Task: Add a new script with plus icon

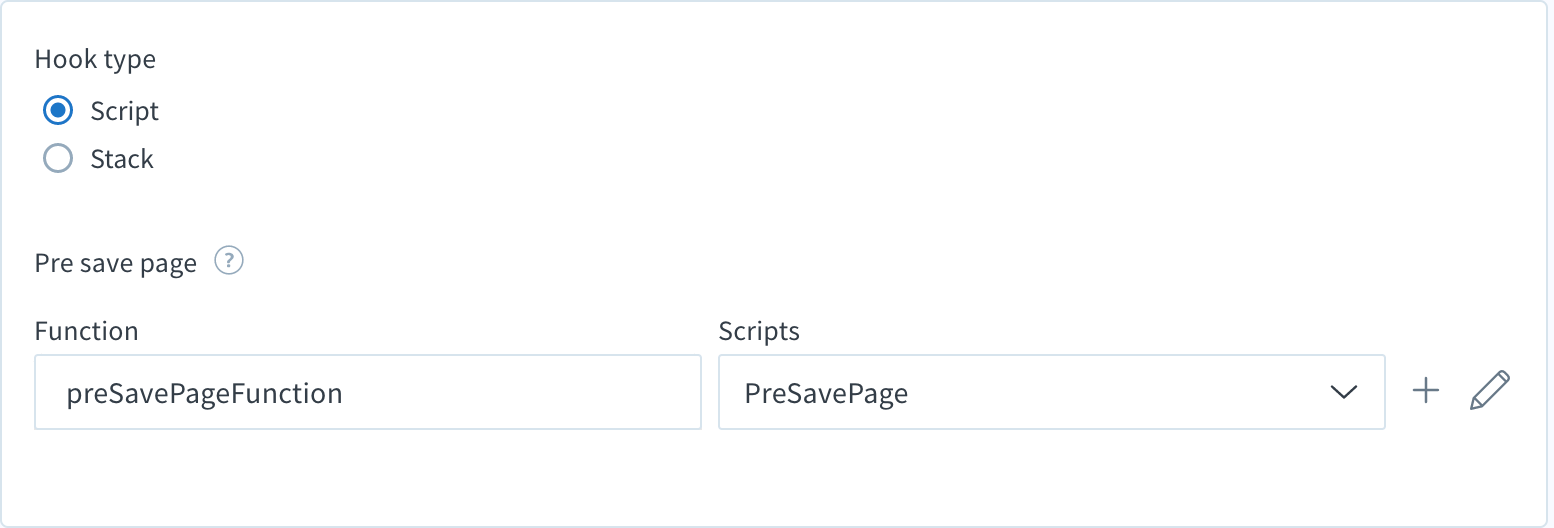Action: [1425, 391]
